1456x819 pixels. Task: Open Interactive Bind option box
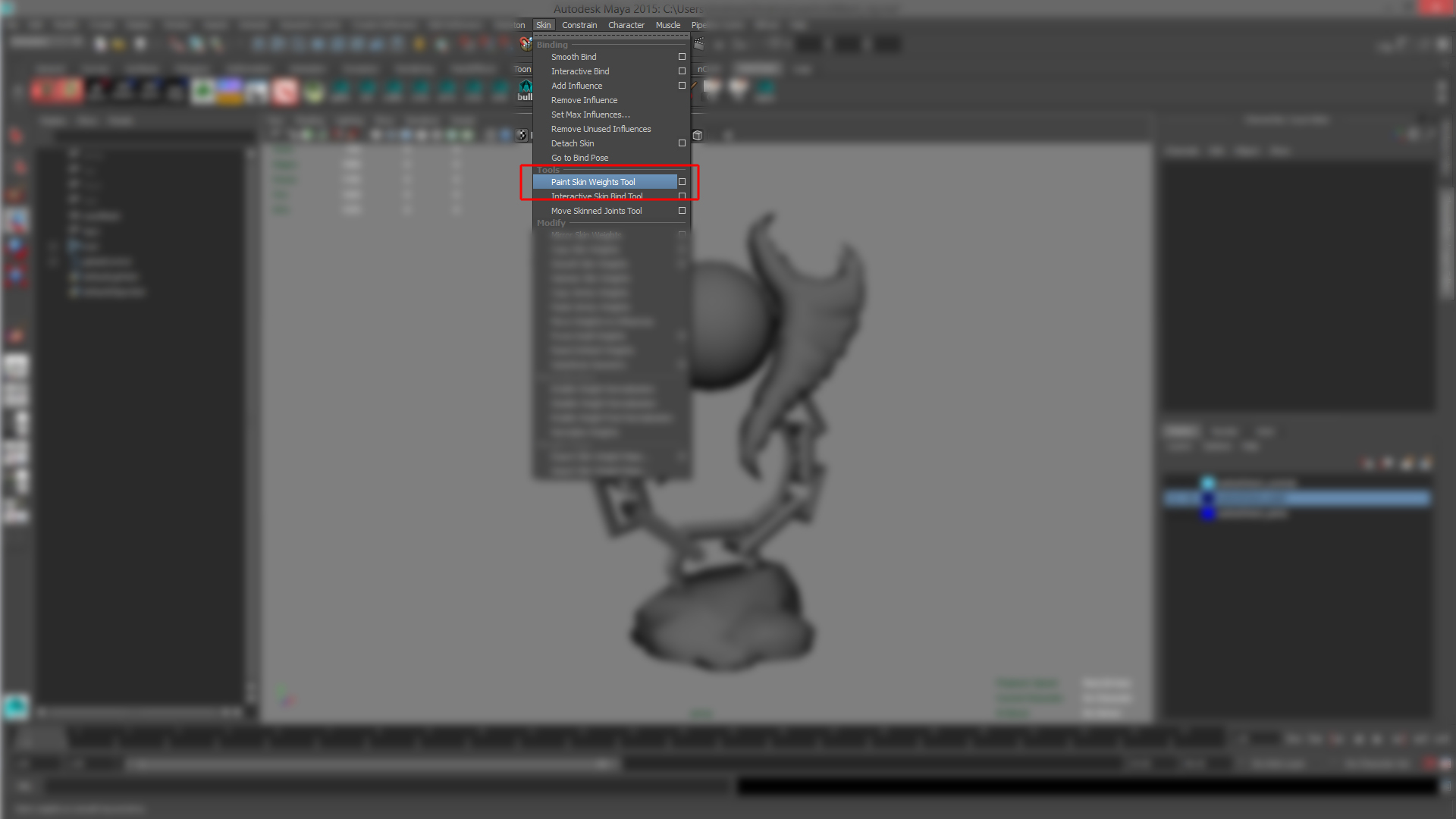pos(682,71)
